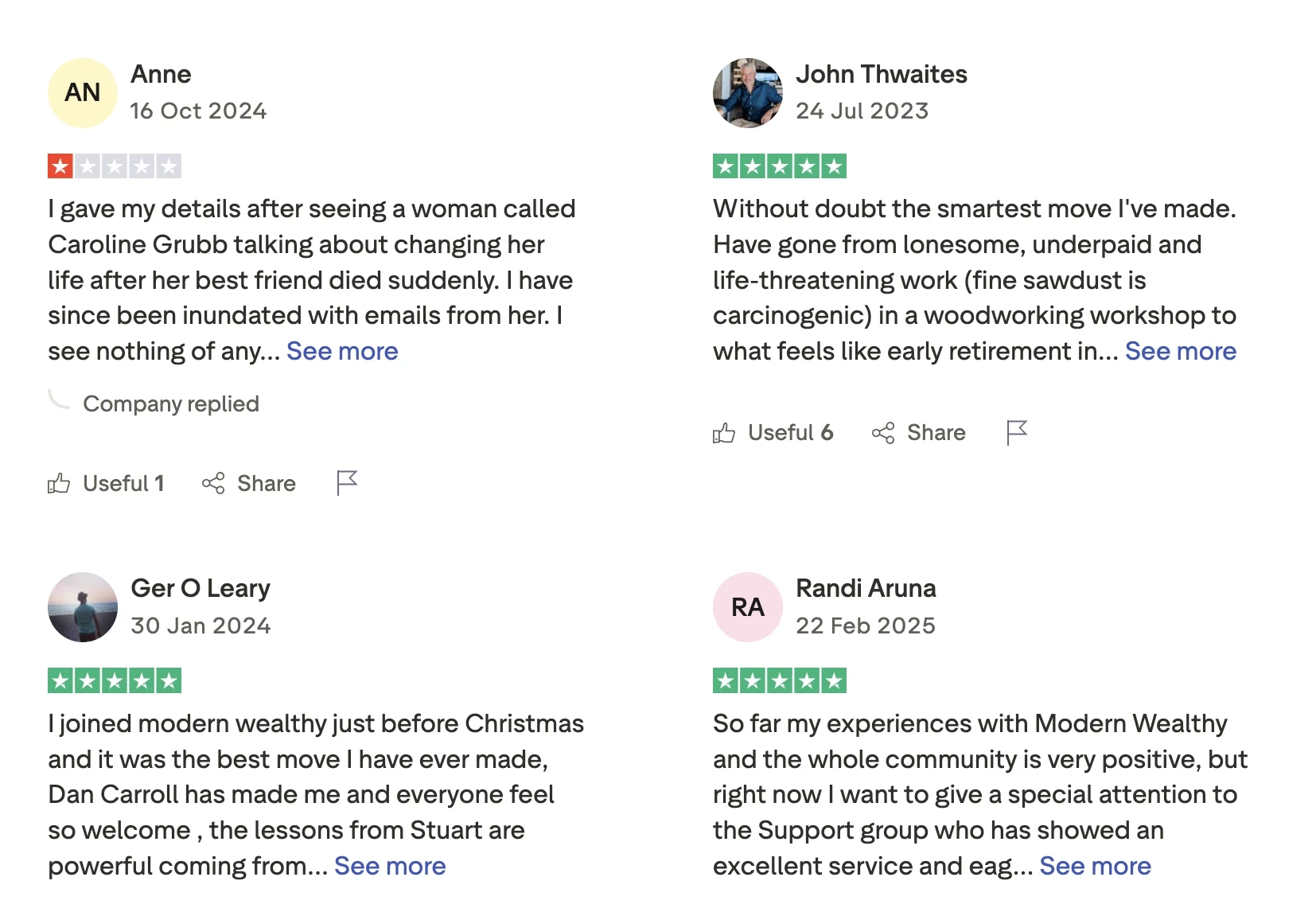
Task: Click John Thwaites' five-star rating
Action: point(780,166)
